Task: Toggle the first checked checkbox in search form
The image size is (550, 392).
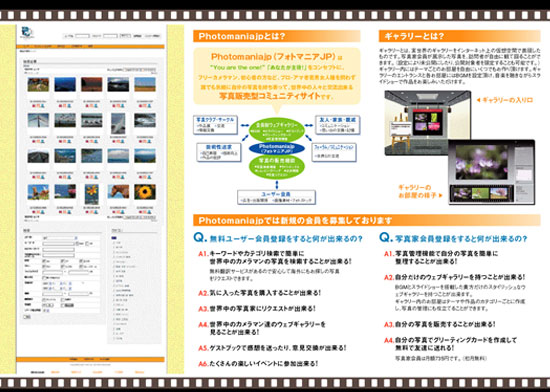Action: point(44,261)
